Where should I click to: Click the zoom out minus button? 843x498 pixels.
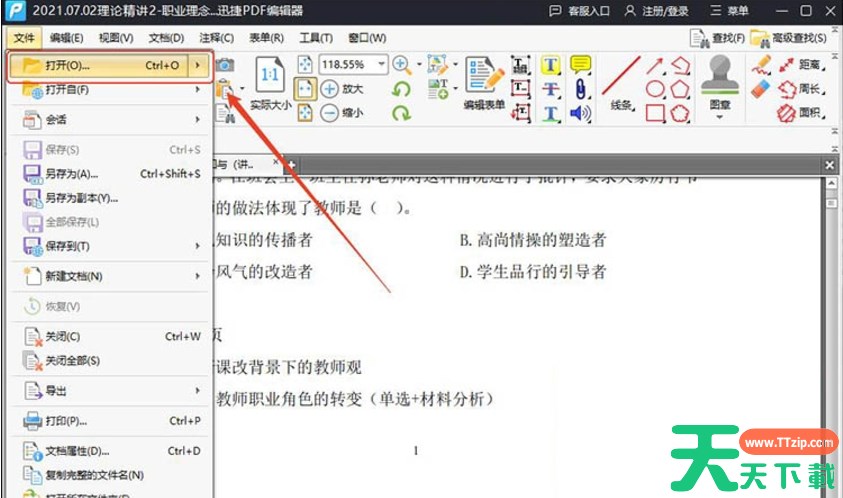click(x=330, y=113)
